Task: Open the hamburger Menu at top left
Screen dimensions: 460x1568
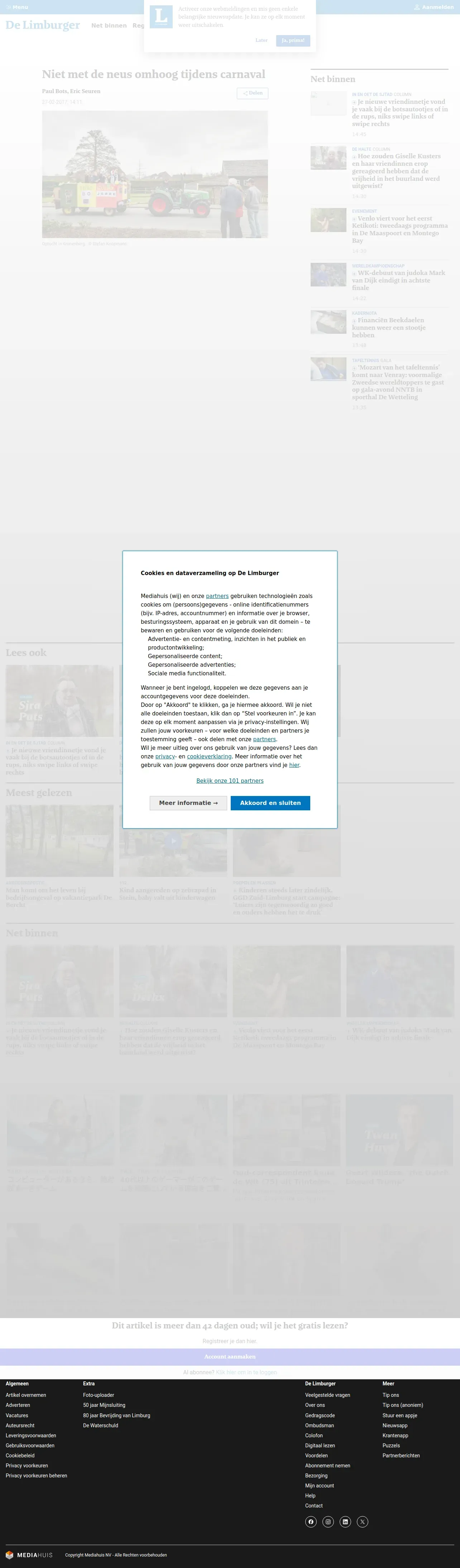Action: pos(17,7)
